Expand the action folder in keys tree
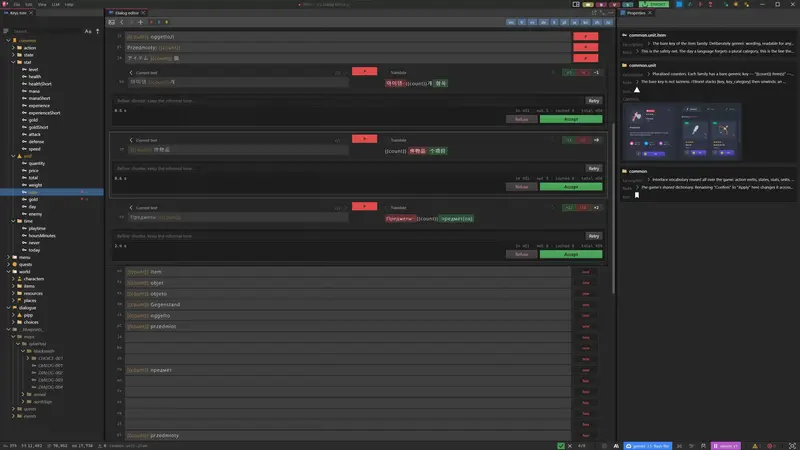 pyautogui.click(x=13, y=48)
